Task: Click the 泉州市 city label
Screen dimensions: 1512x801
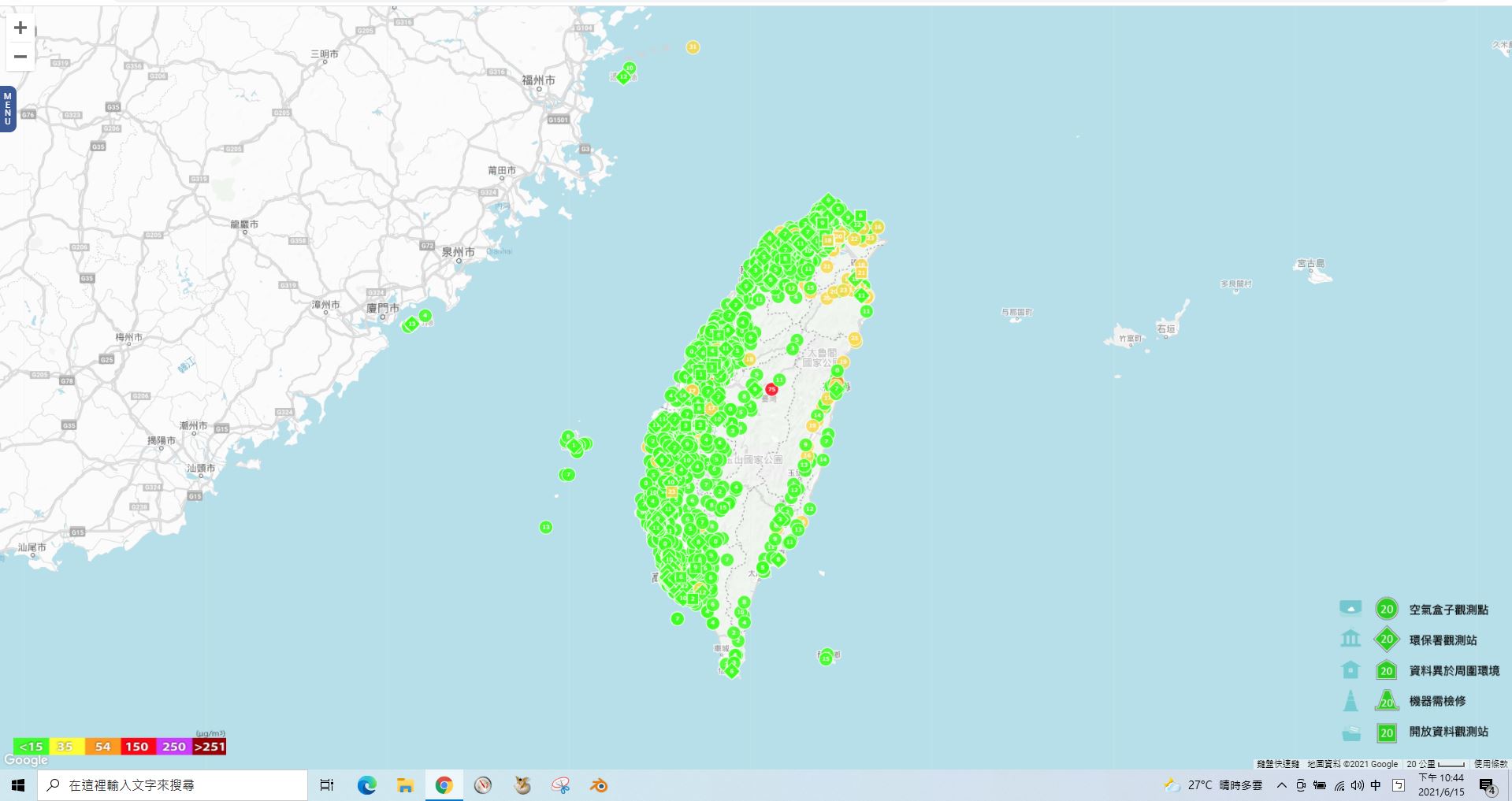Action: (x=459, y=252)
